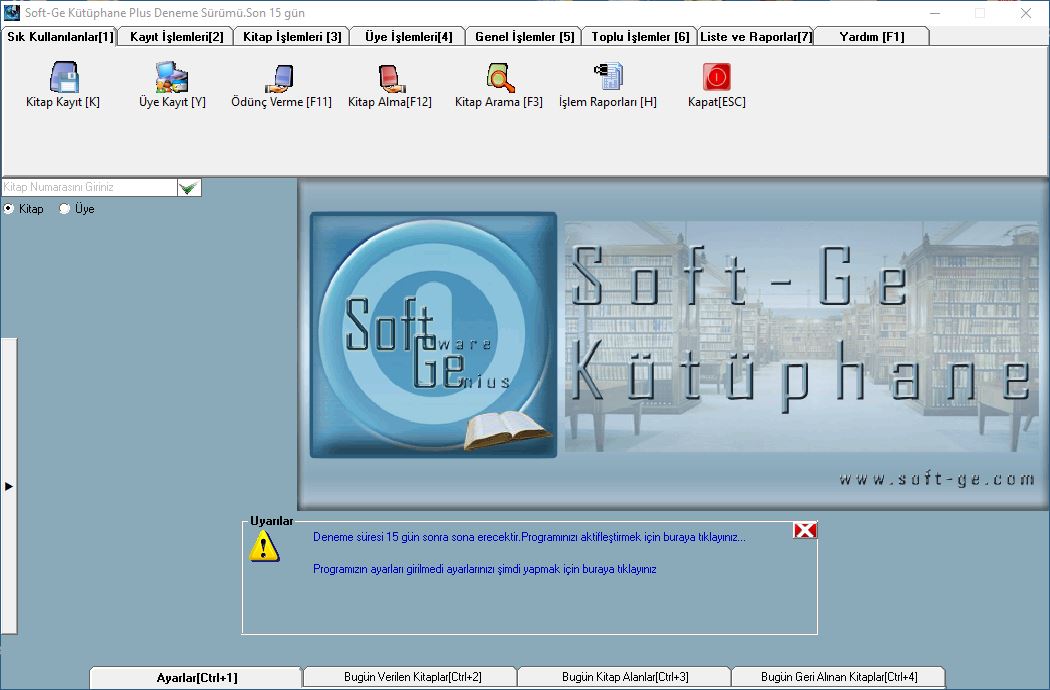Open the Kitap İşlemleri [3] tab
This screenshot has height=690, width=1050.
[x=292, y=37]
